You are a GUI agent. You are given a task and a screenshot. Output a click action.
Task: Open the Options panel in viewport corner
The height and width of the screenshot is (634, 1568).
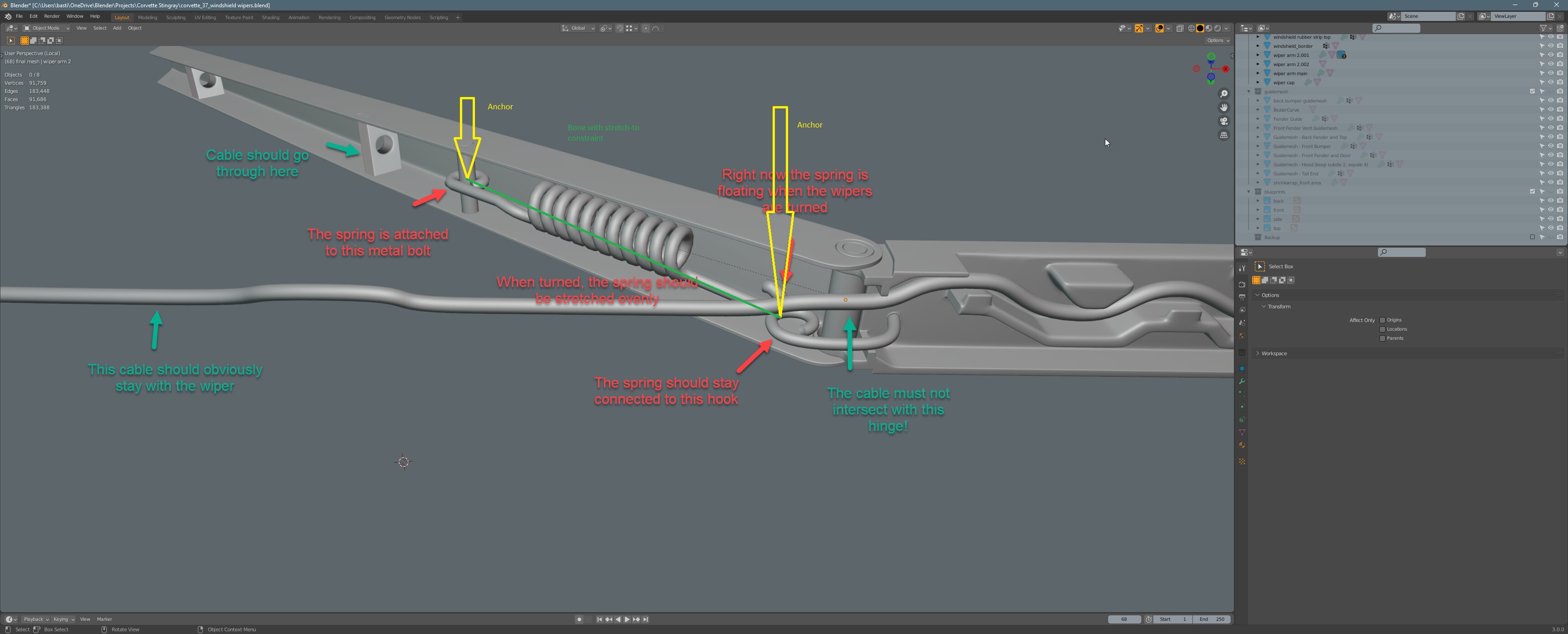click(x=1217, y=40)
